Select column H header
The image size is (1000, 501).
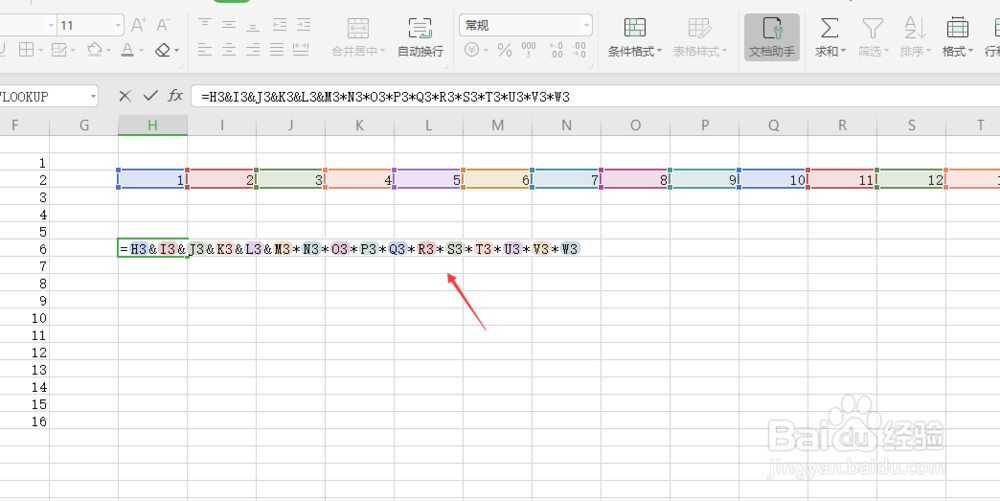click(152, 125)
